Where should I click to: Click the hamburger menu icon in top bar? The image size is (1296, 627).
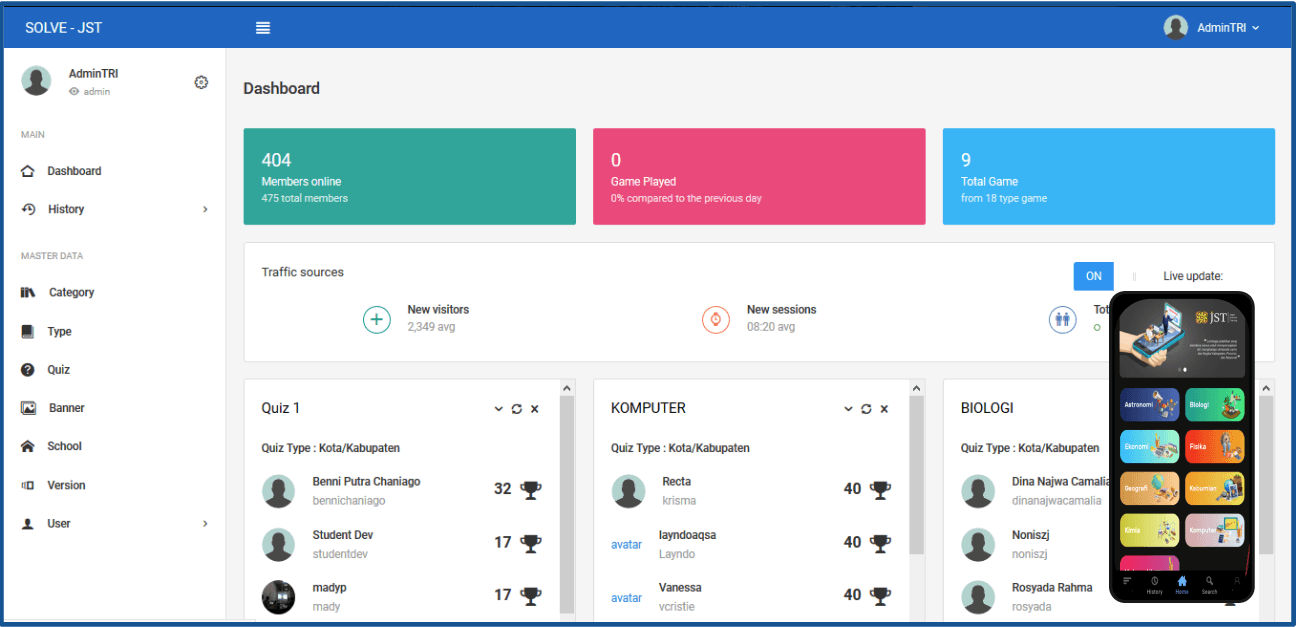coord(263,28)
